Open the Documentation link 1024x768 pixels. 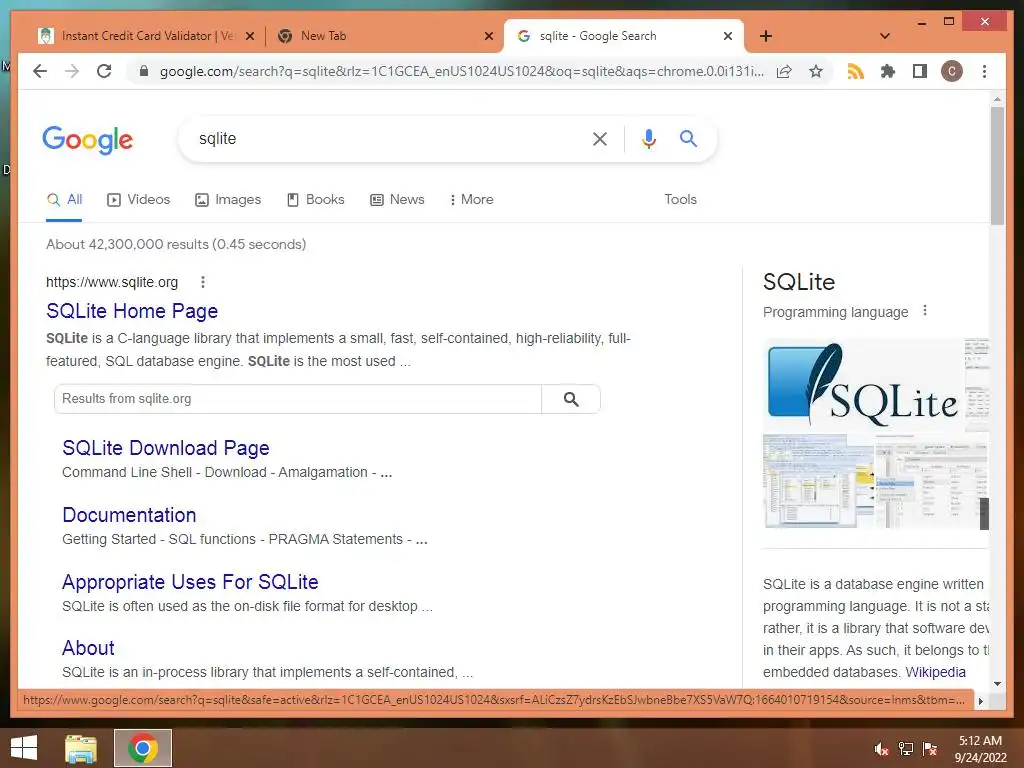[129, 515]
